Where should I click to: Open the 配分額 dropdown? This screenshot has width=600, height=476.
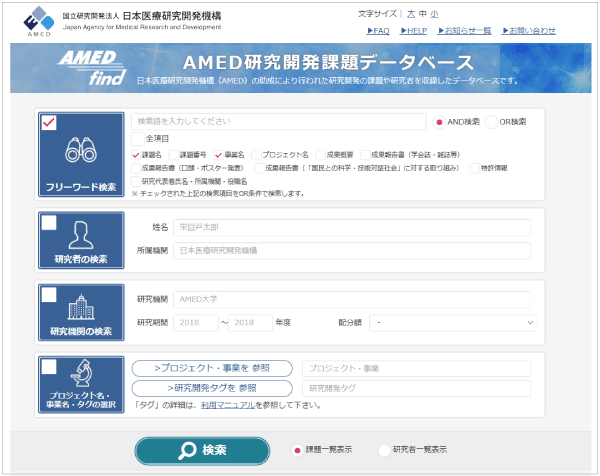[x=450, y=323]
